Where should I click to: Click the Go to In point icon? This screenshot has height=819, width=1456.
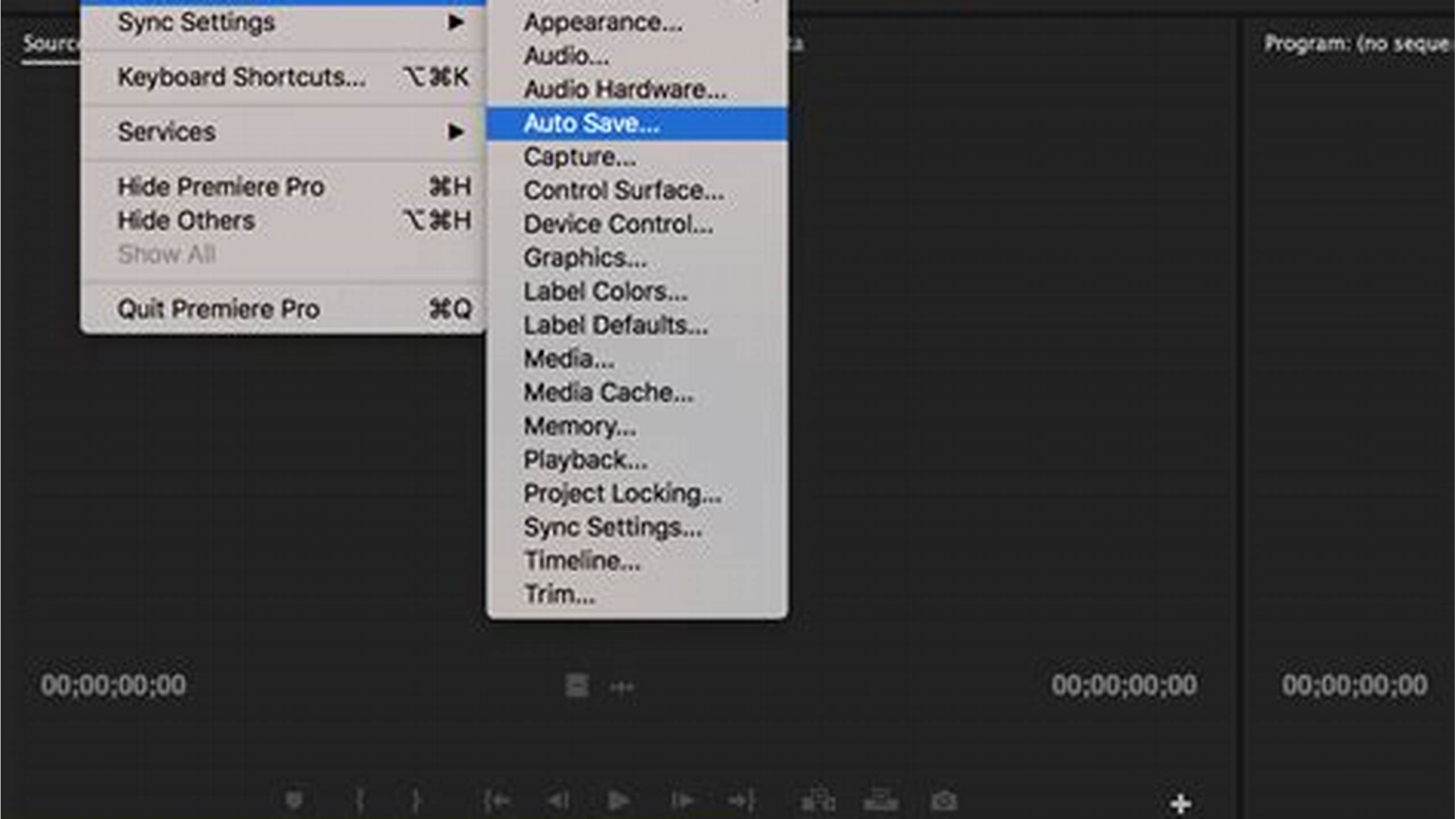497,801
